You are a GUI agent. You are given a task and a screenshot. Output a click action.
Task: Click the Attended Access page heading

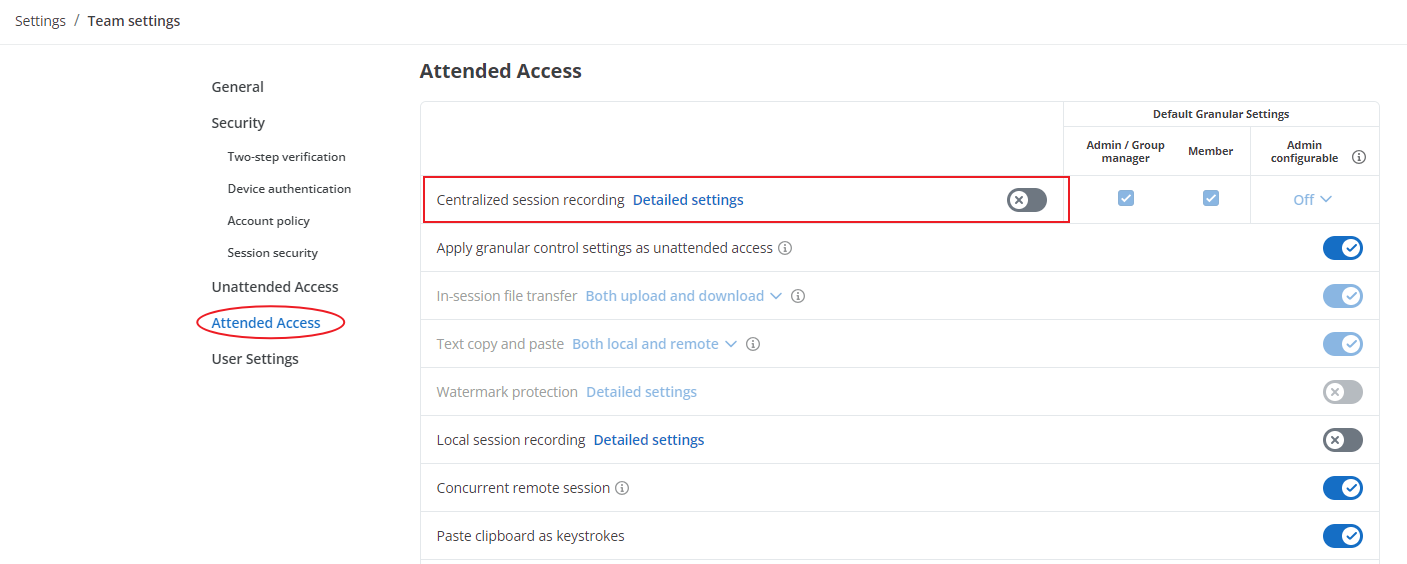pyautogui.click(x=500, y=71)
